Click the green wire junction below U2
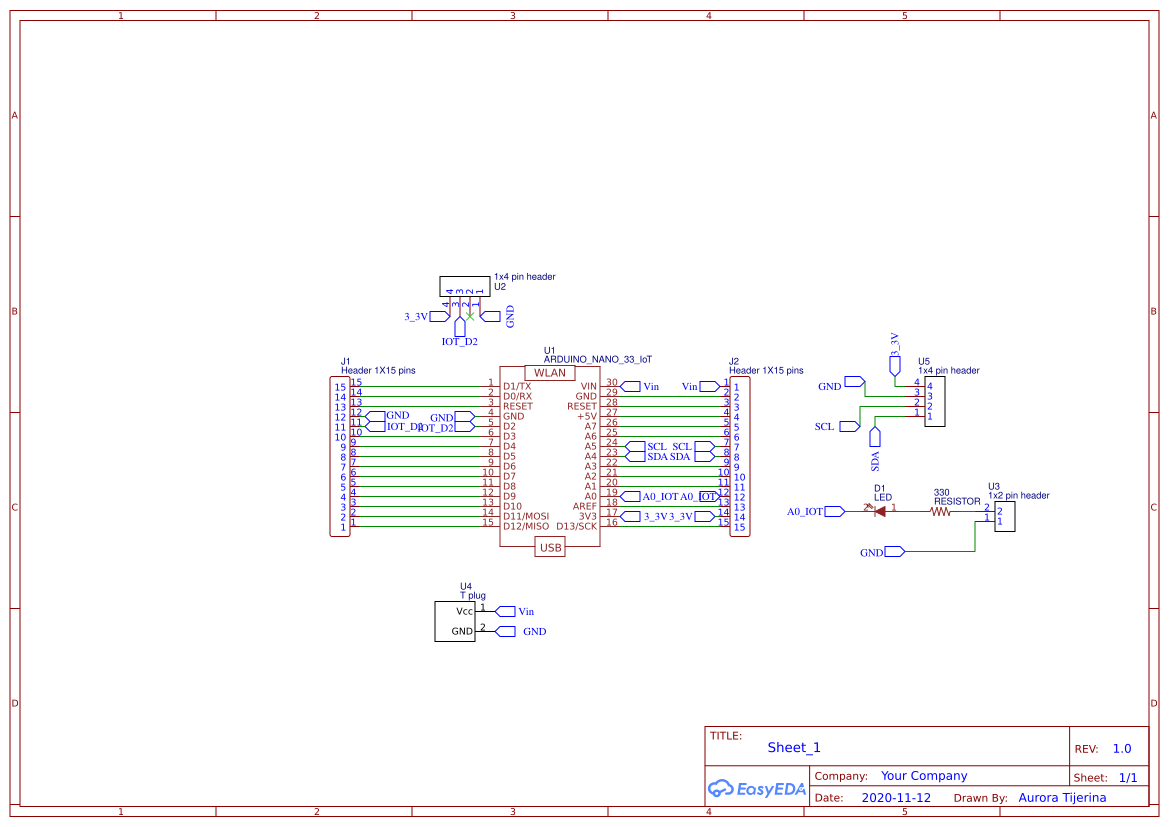This screenshot has width=1169, height=827. 469,314
